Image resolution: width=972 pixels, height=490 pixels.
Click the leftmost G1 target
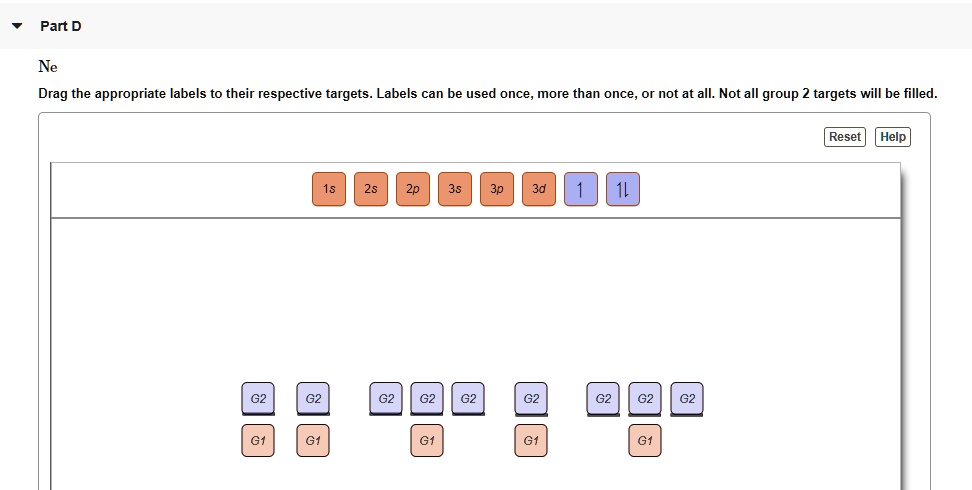tap(258, 440)
